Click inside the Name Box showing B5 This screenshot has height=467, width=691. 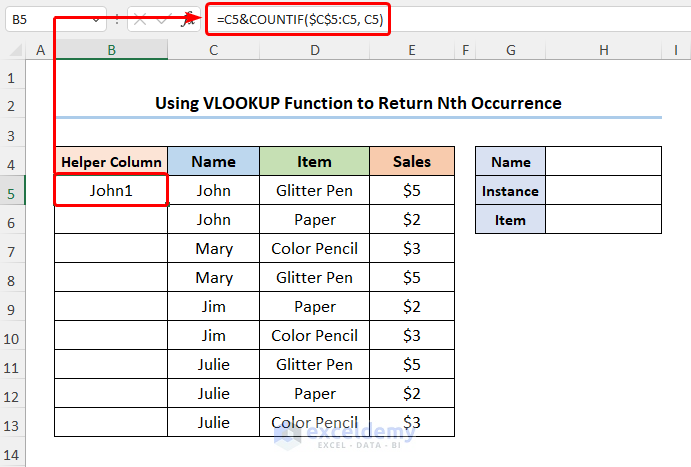point(45,20)
